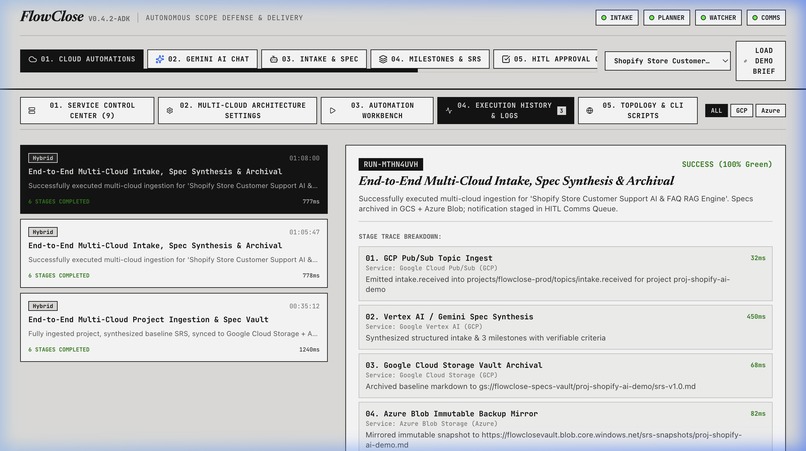This screenshot has height=451, width=806.
Task: Click the cloud icon on Cloud Automations tab
Action: tap(32, 60)
